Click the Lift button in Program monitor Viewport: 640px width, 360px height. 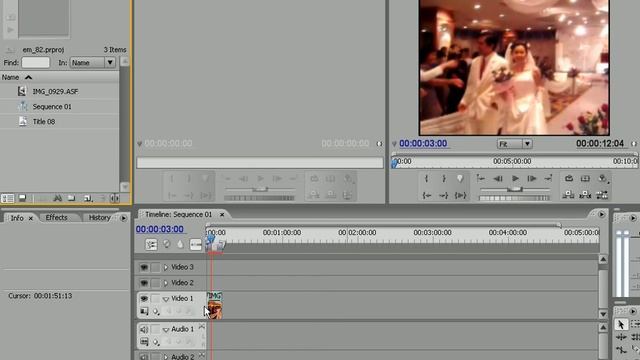[568, 195]
